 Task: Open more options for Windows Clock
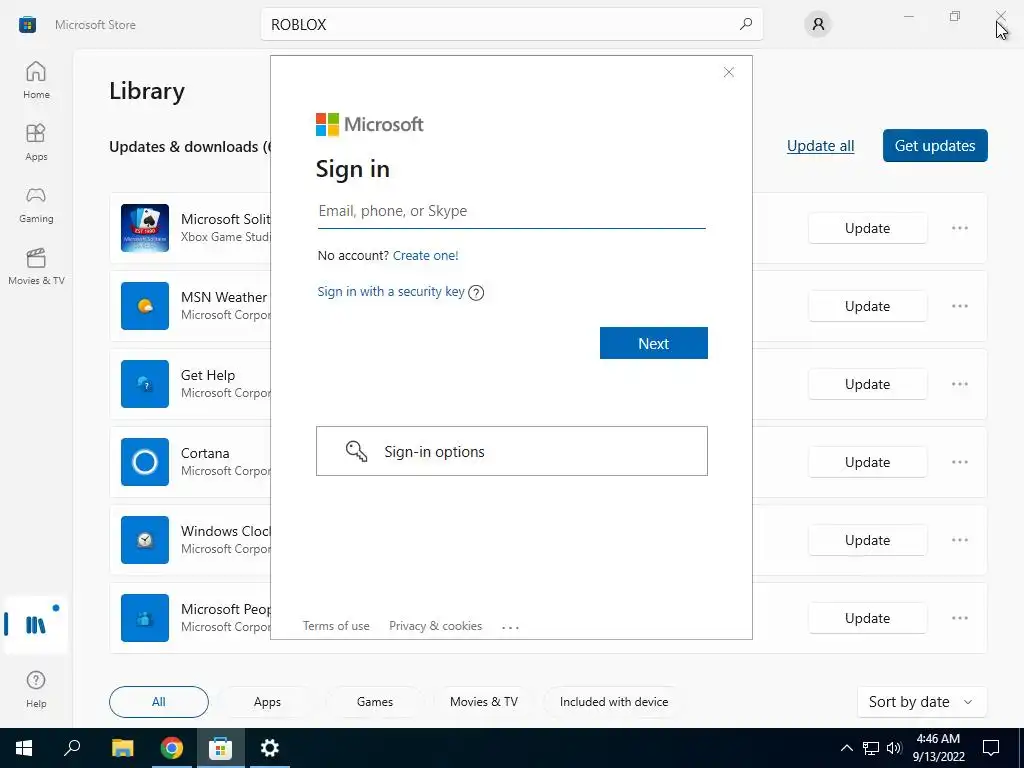pyautogui.click(x=959, y=540)
